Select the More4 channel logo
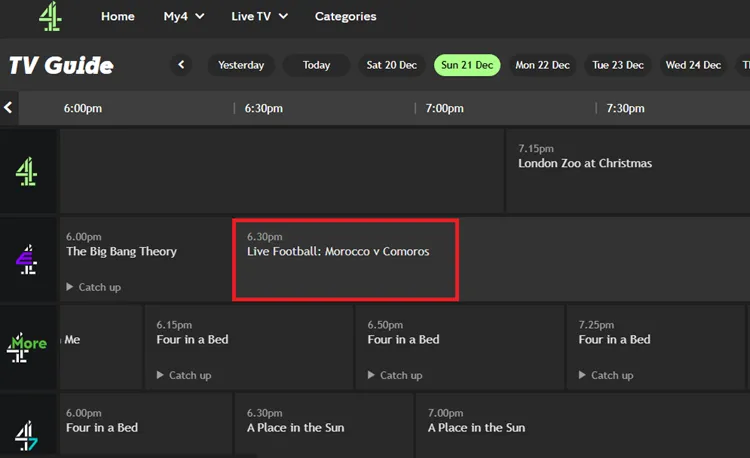The height and width of the screenshot is (458, 750). 27,347
